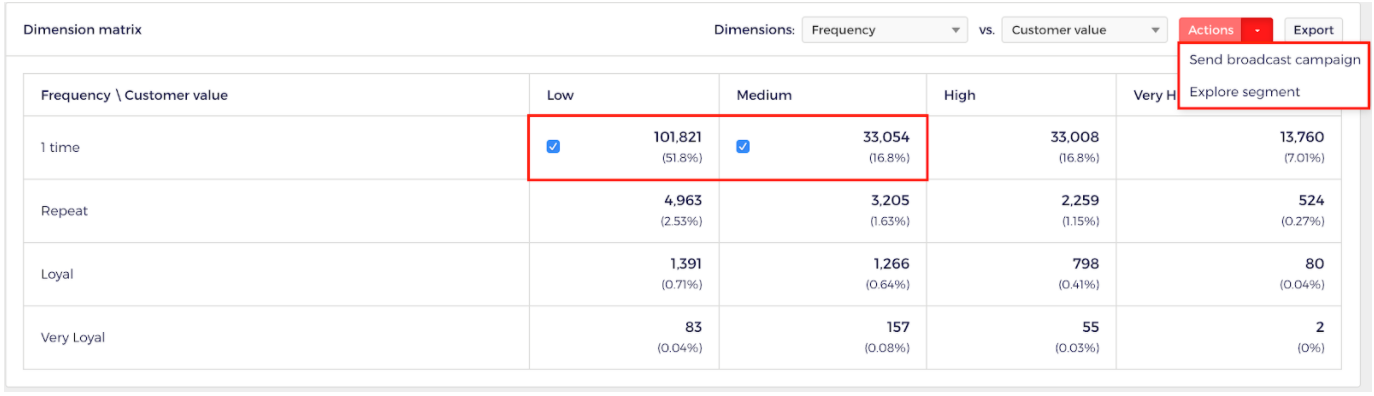Open the Customer value dimension dropdown
The image size is (1374, 396).
[x=1085, y=30]
